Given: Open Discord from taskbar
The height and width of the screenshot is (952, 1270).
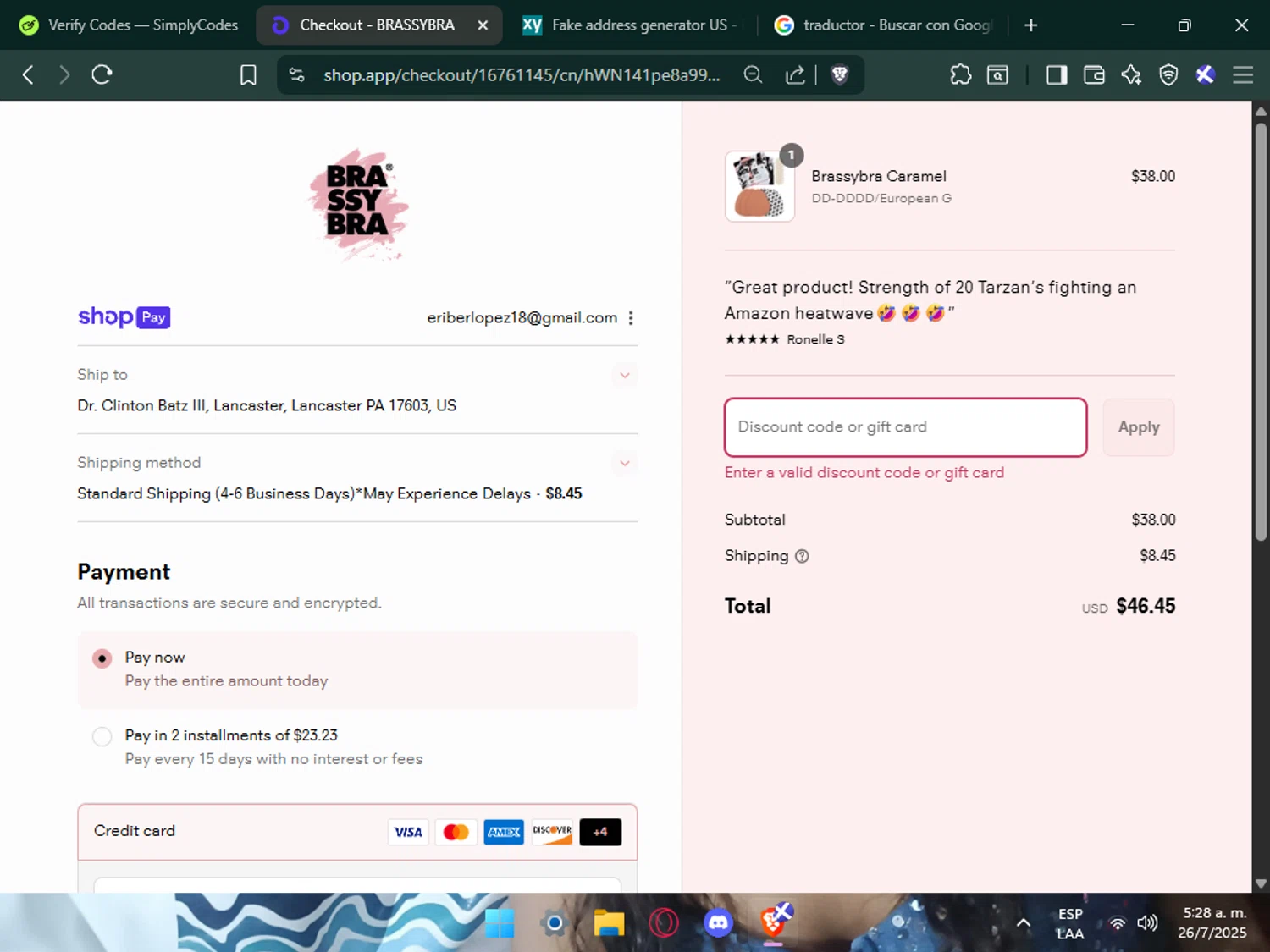Looking at the screenshot, I should [x=719, y=922].
